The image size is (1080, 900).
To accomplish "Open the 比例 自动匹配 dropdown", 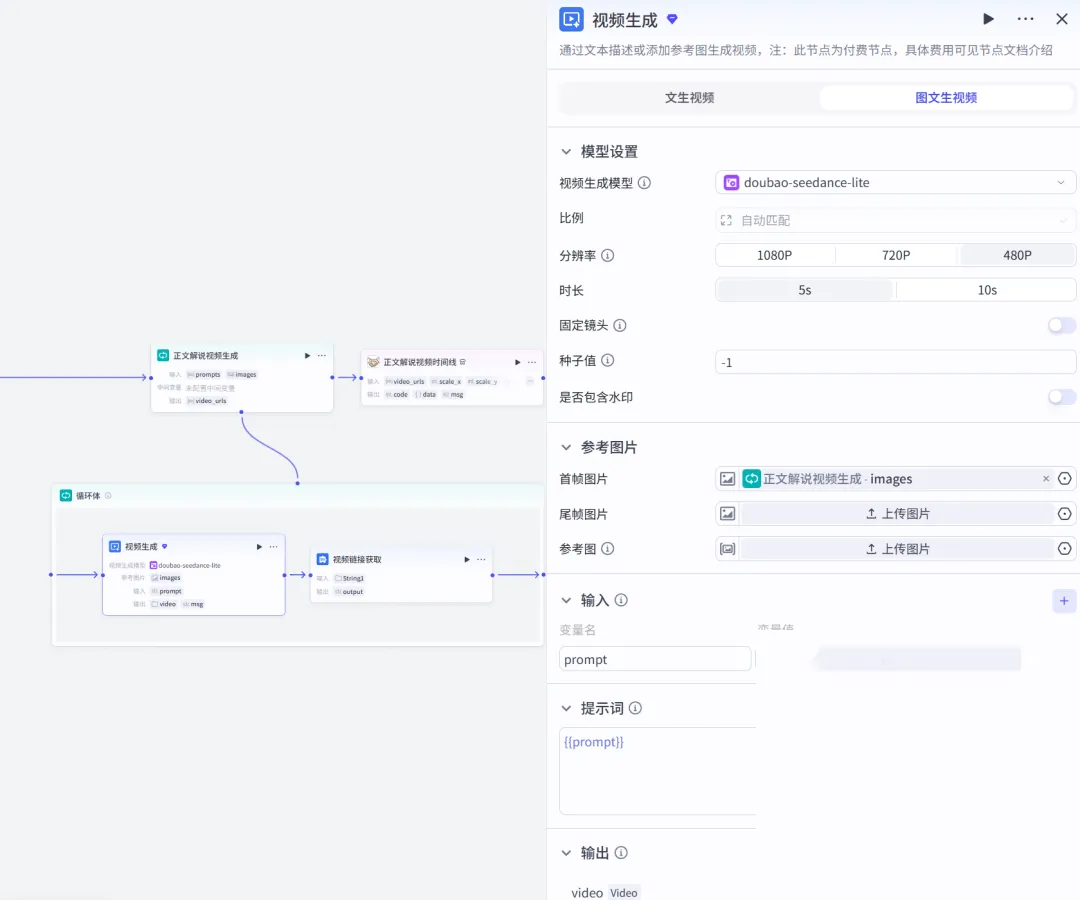I will (x=895, y=220).
